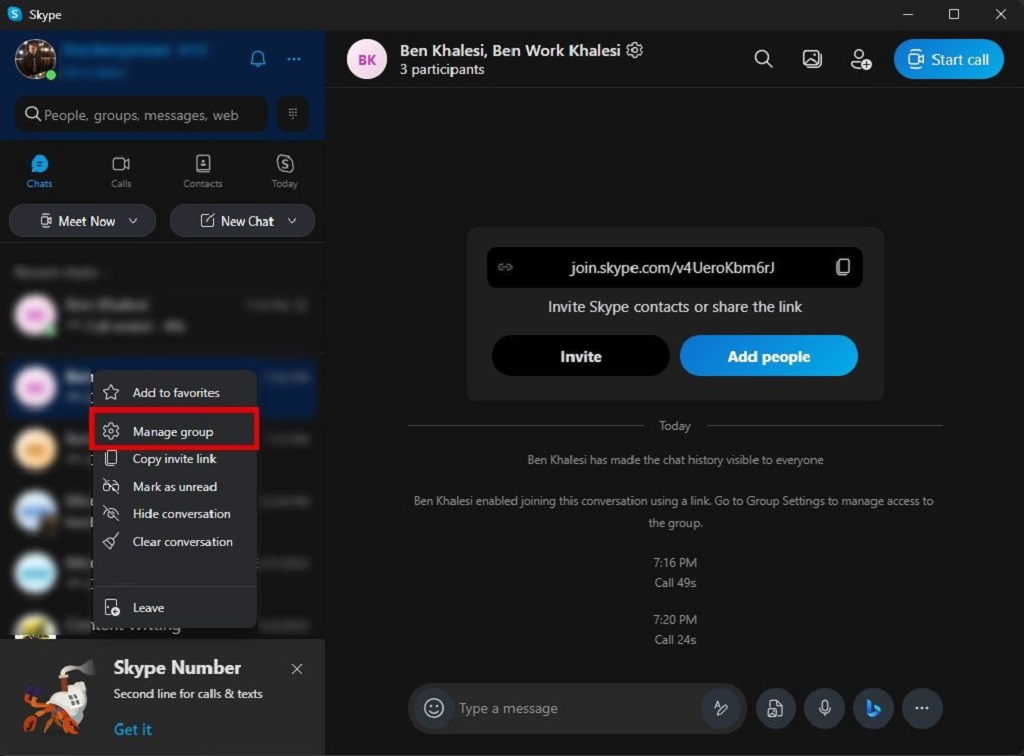Screen dimensions: 1024x756
Task: Choose Hide conversation in the menu
Action: click(174, 514)
